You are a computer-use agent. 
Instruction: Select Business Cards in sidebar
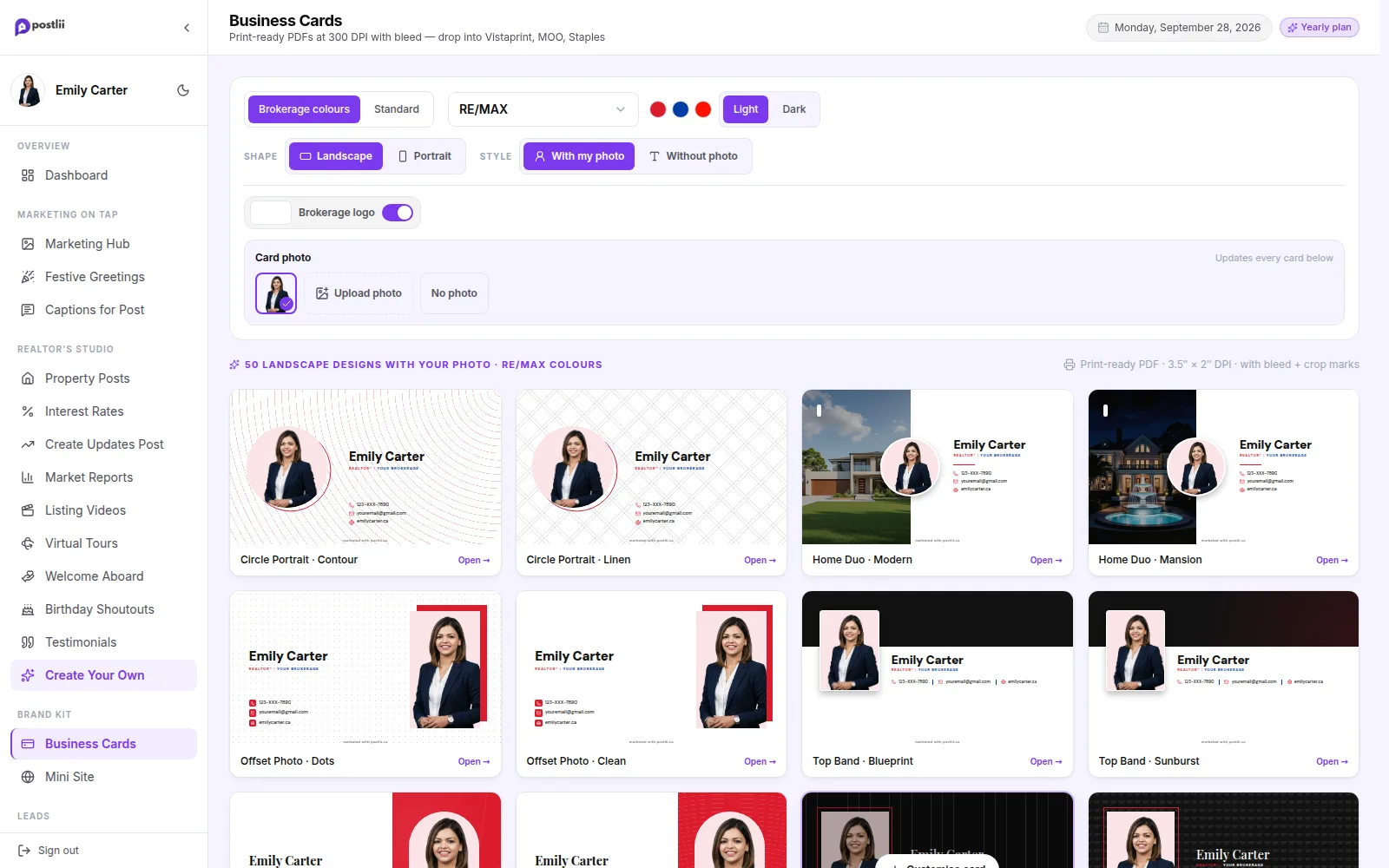pyautogui.click(x=103, y=744)
